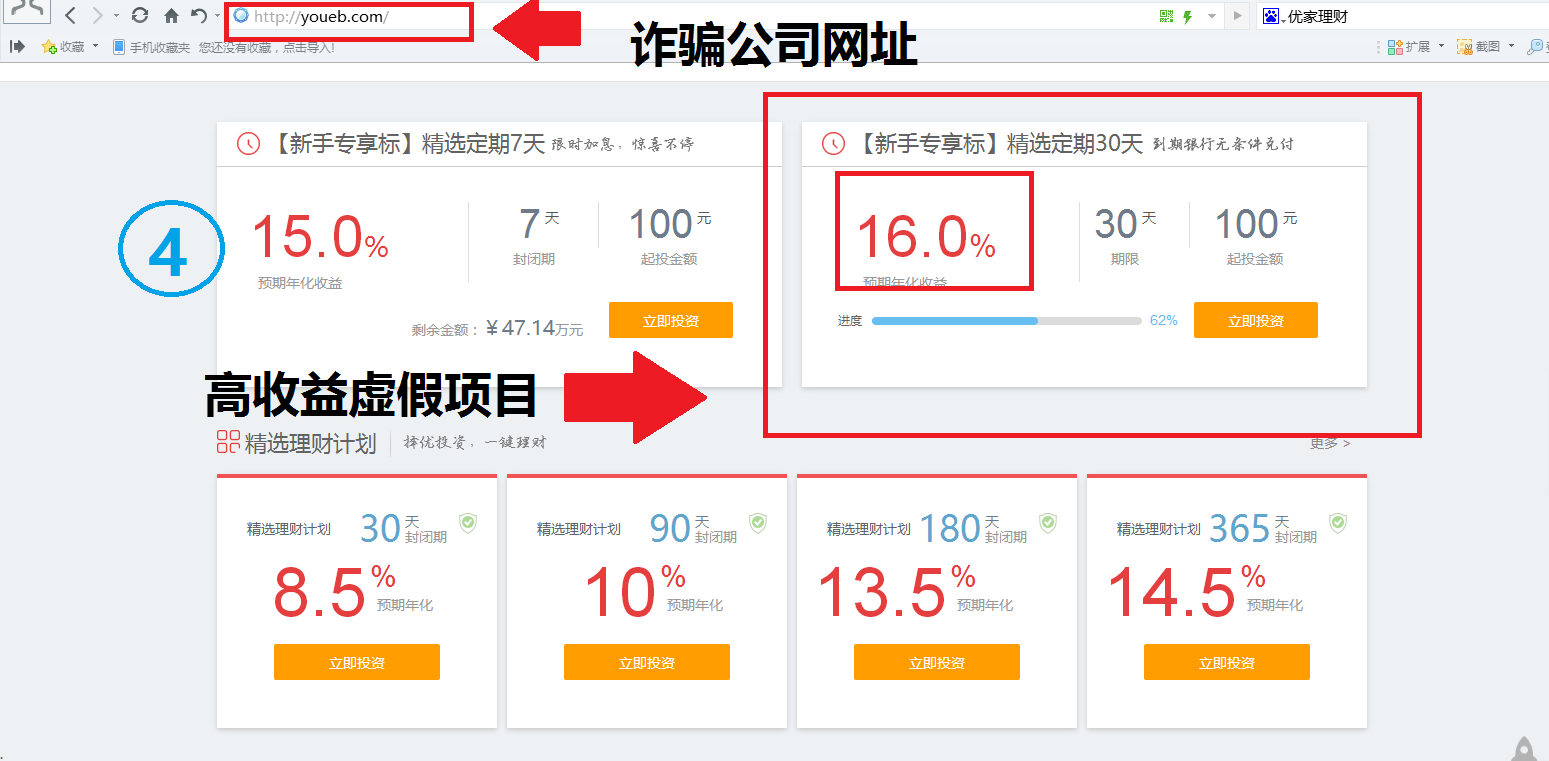Expand the address bar suggestion dropdown arrow
1549x761 pixels.
pos(1212,16)
